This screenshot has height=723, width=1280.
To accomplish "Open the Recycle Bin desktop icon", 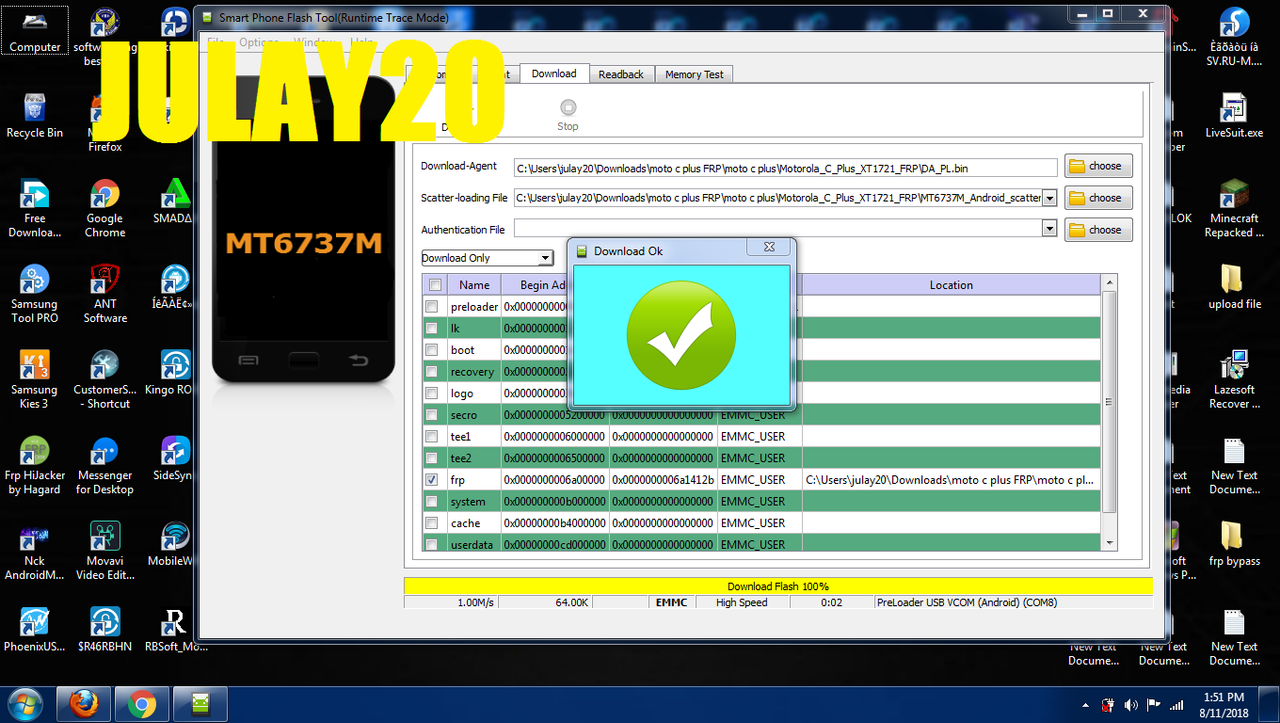I will [x=34, y=117].
